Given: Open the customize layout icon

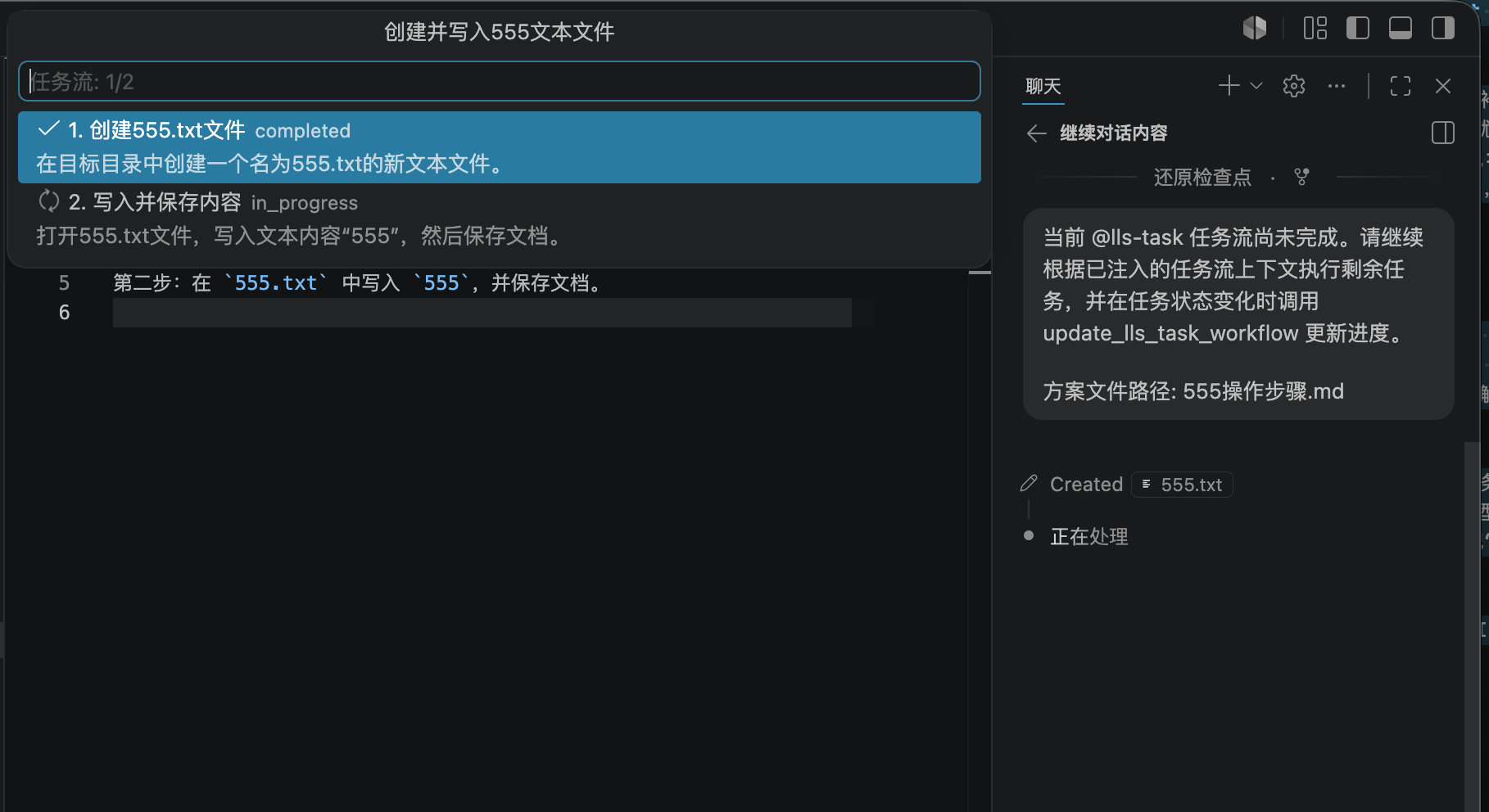Looking at the screenshot, I should (x=1315, y=28).
